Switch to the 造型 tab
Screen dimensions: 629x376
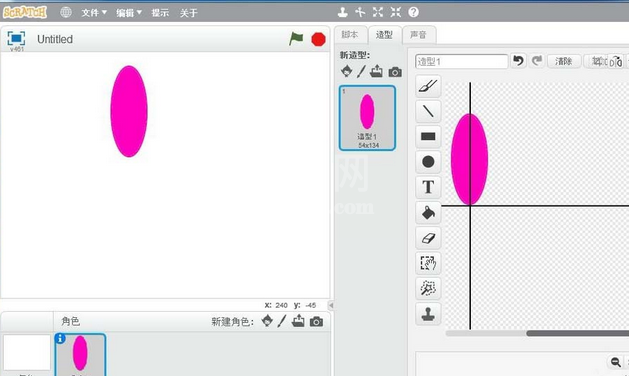coord(384,35)
